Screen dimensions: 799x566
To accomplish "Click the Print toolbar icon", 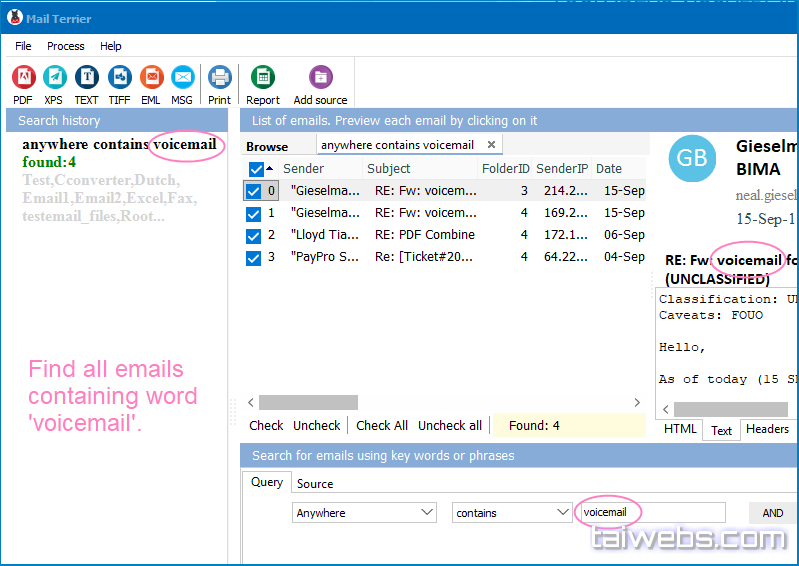I will click(x=219, y=78).
